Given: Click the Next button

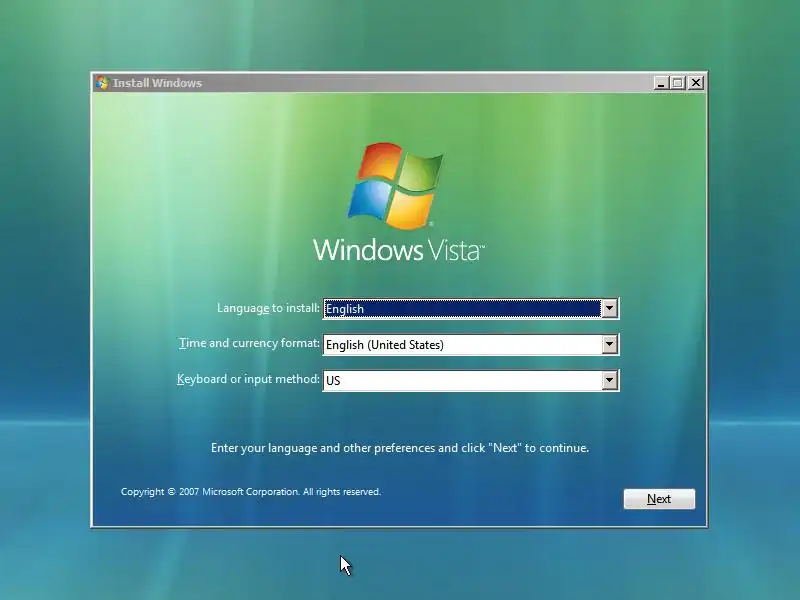Looking at the screenshot, I should pyautogui.click(x=659, y=499).
